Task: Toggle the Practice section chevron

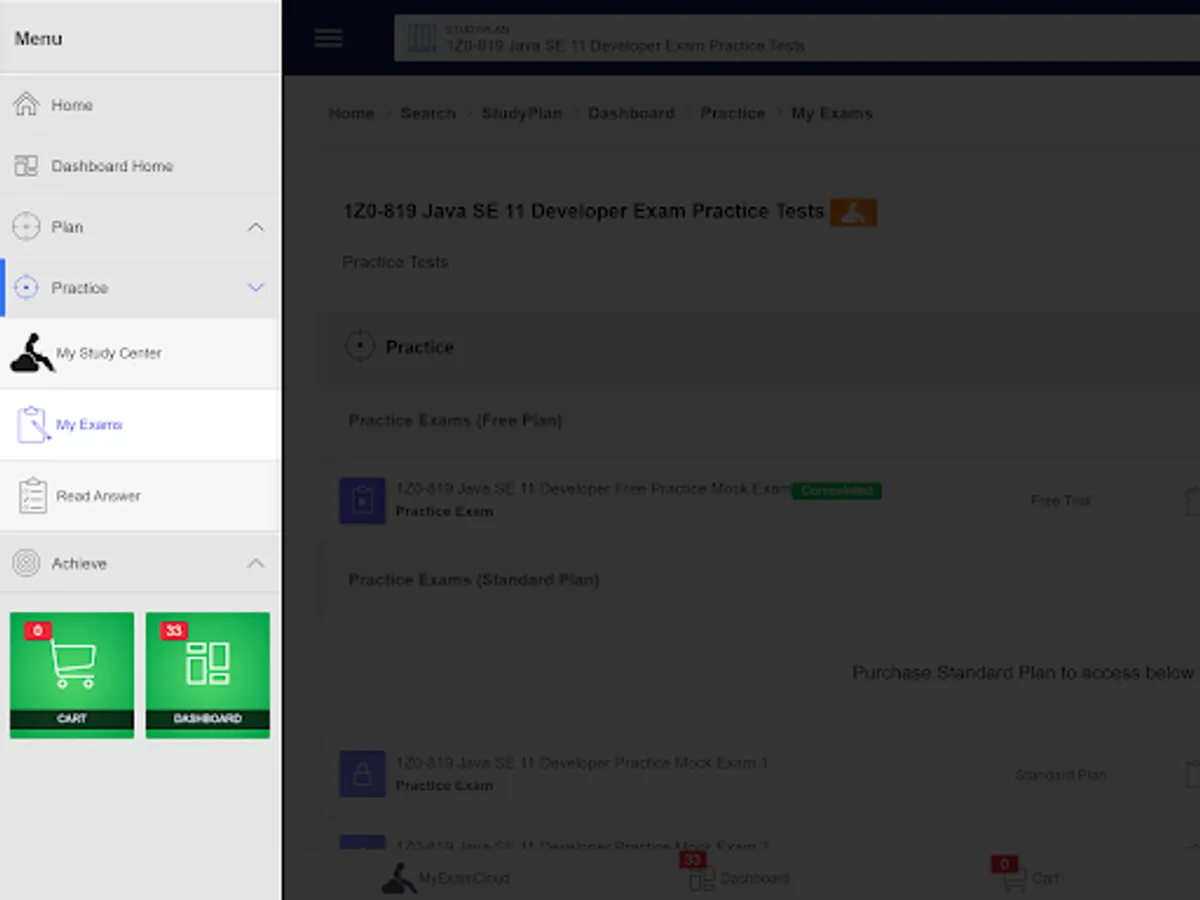Action: (x=256, y=288)
